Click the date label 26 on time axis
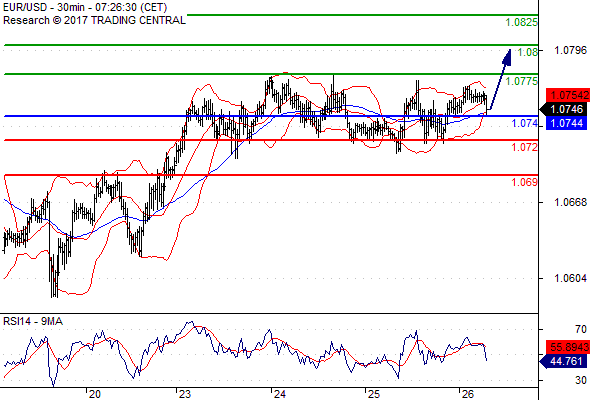The width and height of the screenshot is (590, 400). pos(467,394)
